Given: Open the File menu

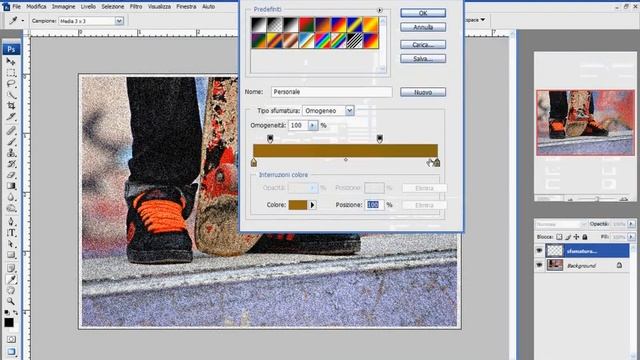Looking at the screenshot, I should (16, 7).
